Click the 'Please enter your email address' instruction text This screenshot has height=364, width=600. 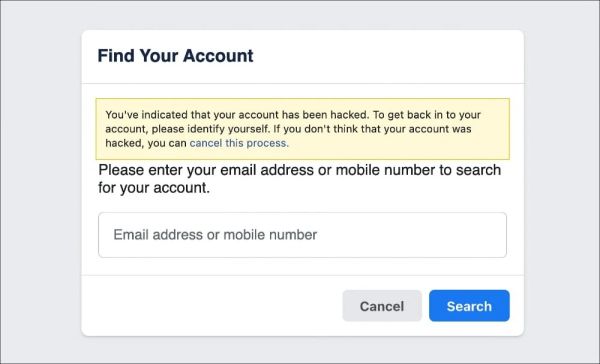(299, 179)
